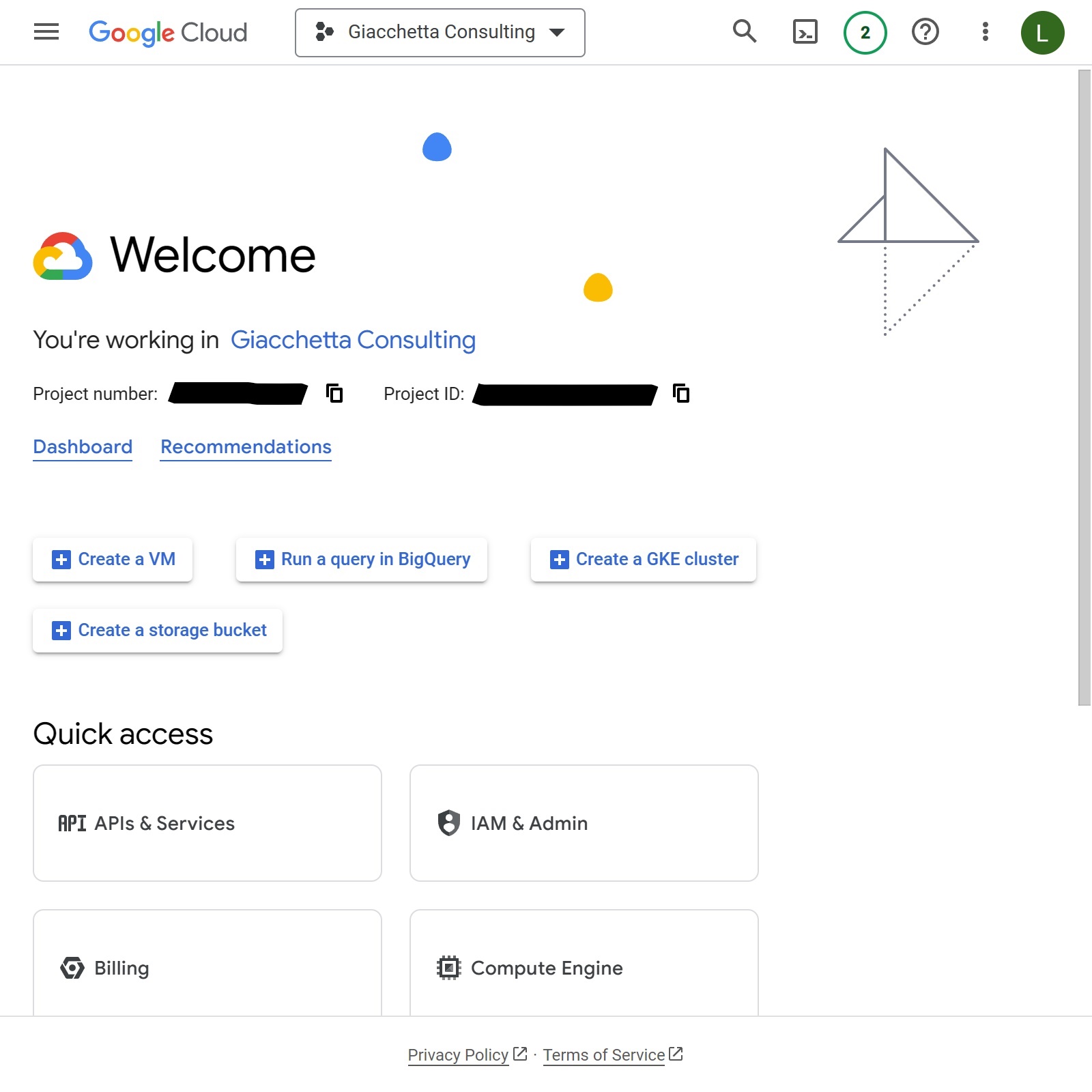Click the Create a GKE cluster button
Image resolution: width=1092 pixels, height=1092 pixels.
point(644,560)
